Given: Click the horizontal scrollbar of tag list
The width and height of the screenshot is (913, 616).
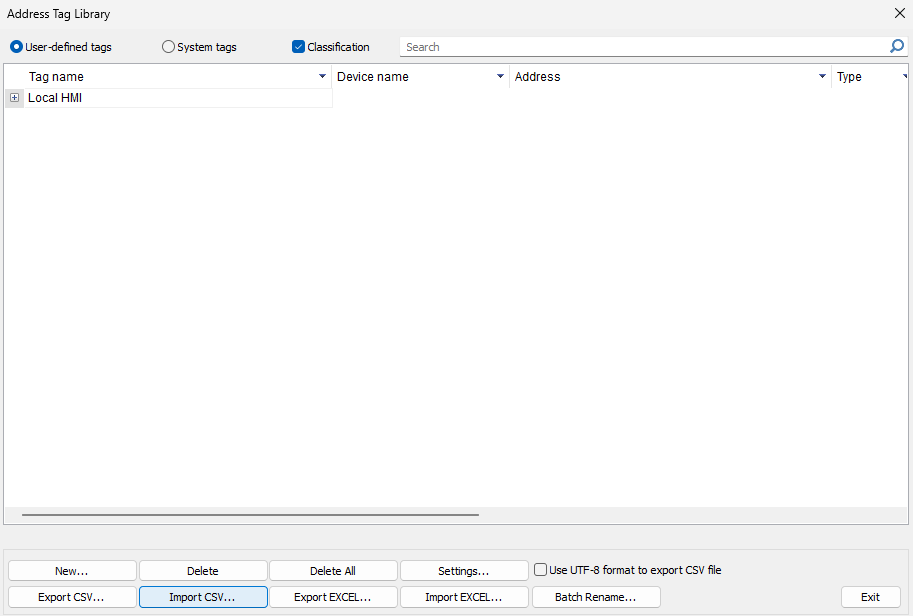Looking at the screenshot, I should (x=250, y=515).
